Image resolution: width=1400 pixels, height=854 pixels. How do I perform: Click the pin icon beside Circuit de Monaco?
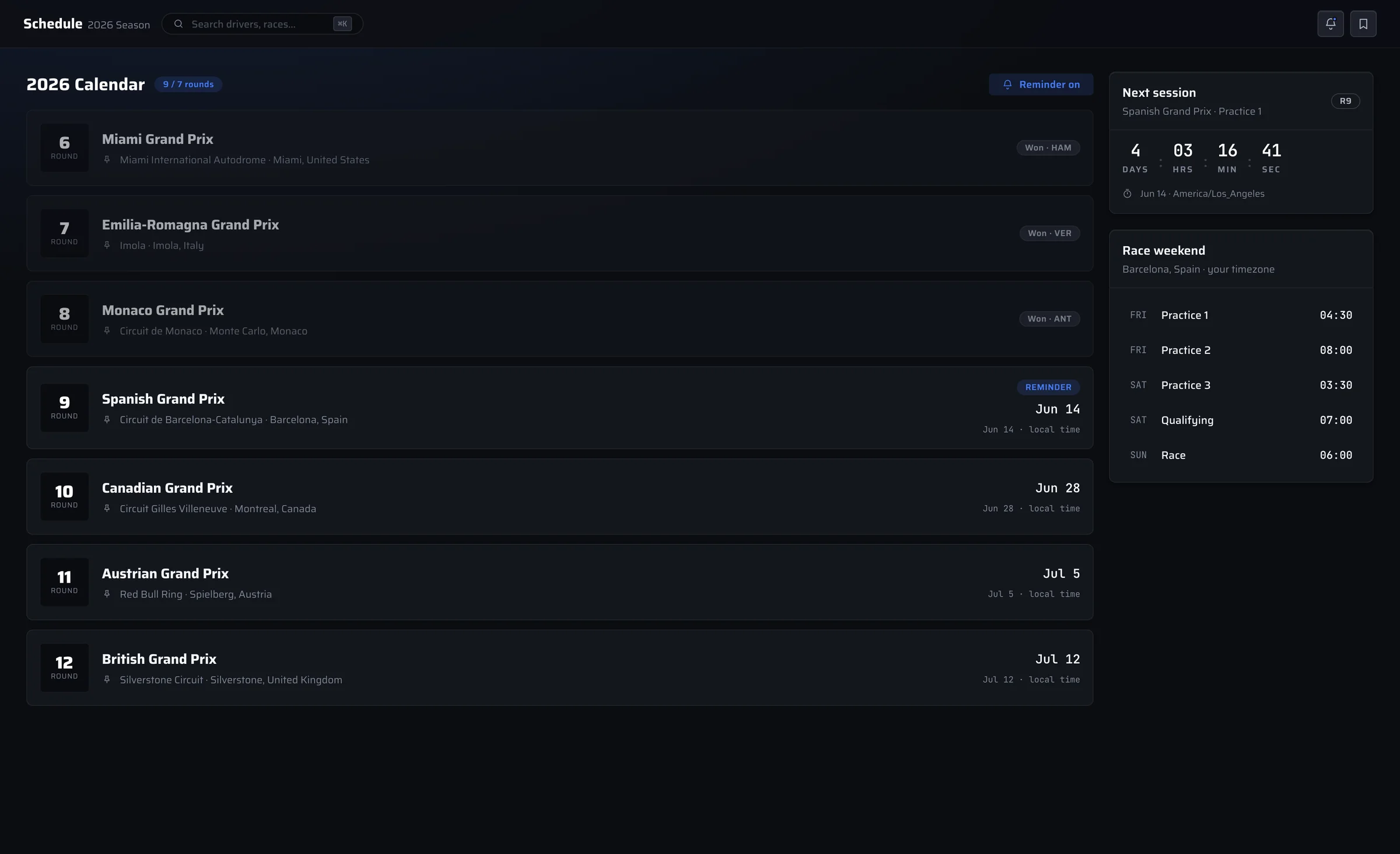point(107,331)
